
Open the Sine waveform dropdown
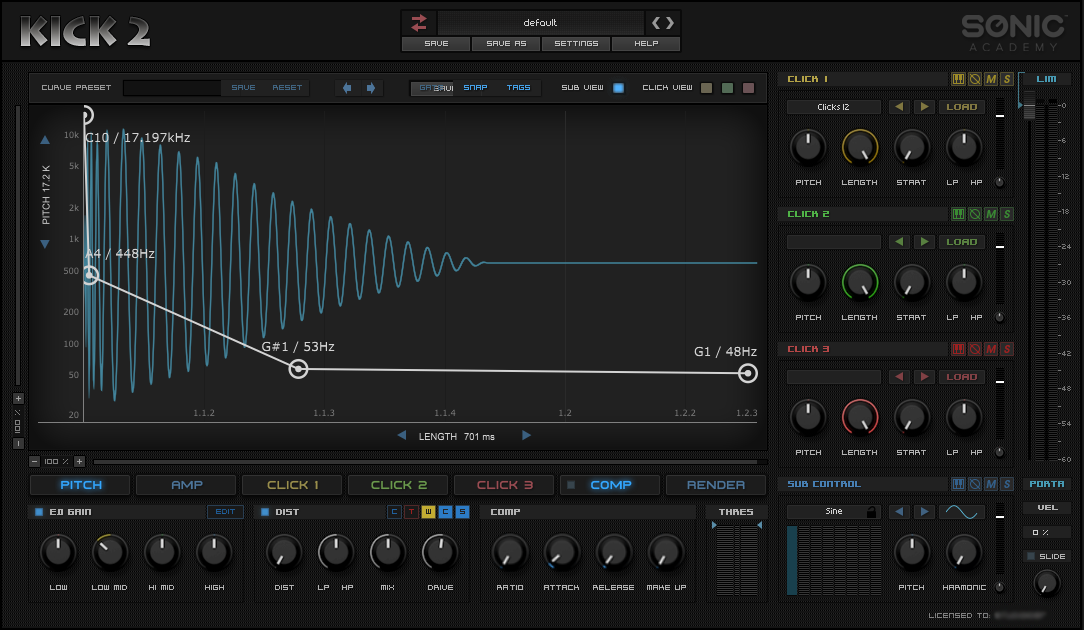click(x=834, y=512)
